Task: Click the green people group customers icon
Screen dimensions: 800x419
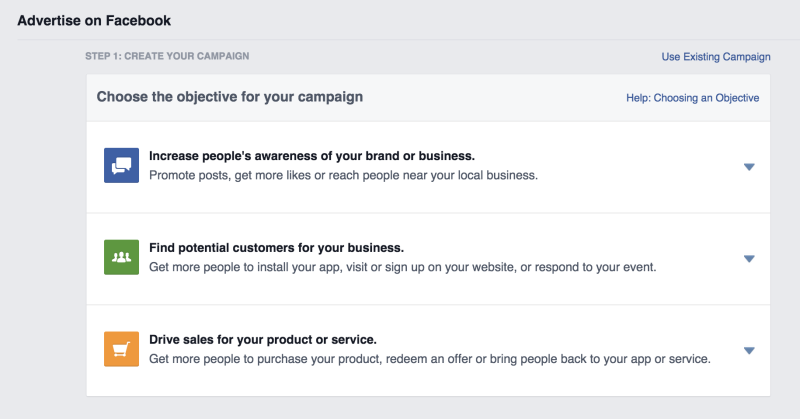Action: 121,257
